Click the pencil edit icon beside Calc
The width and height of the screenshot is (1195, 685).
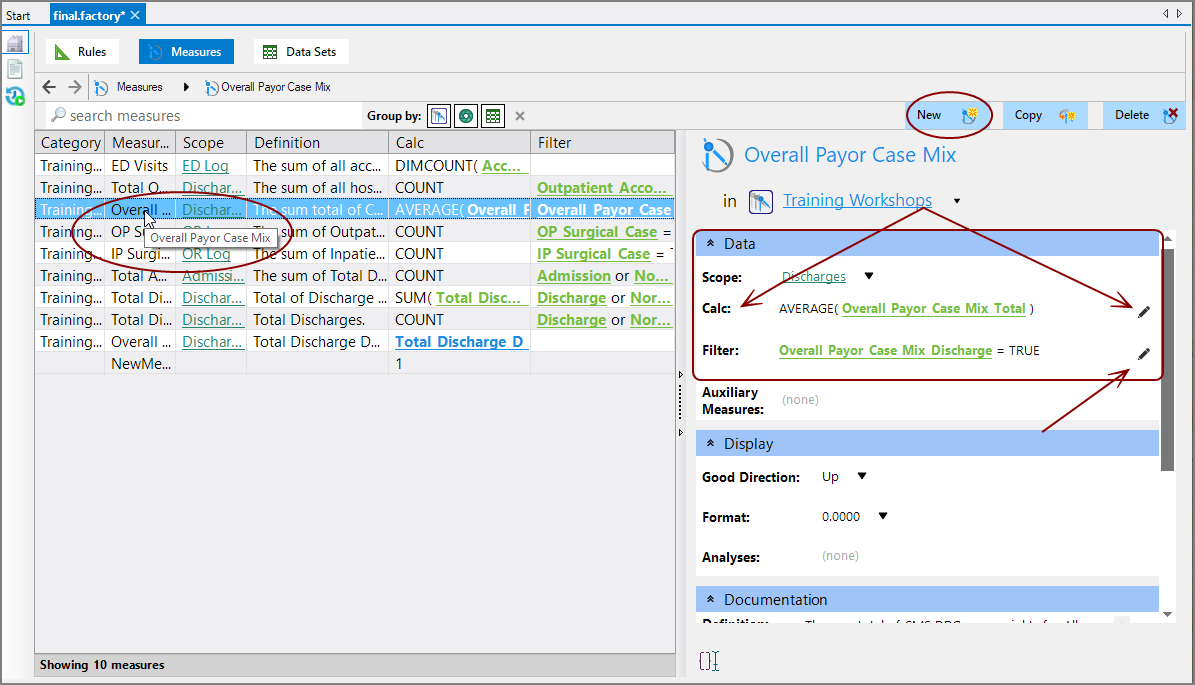point(1143,311)
